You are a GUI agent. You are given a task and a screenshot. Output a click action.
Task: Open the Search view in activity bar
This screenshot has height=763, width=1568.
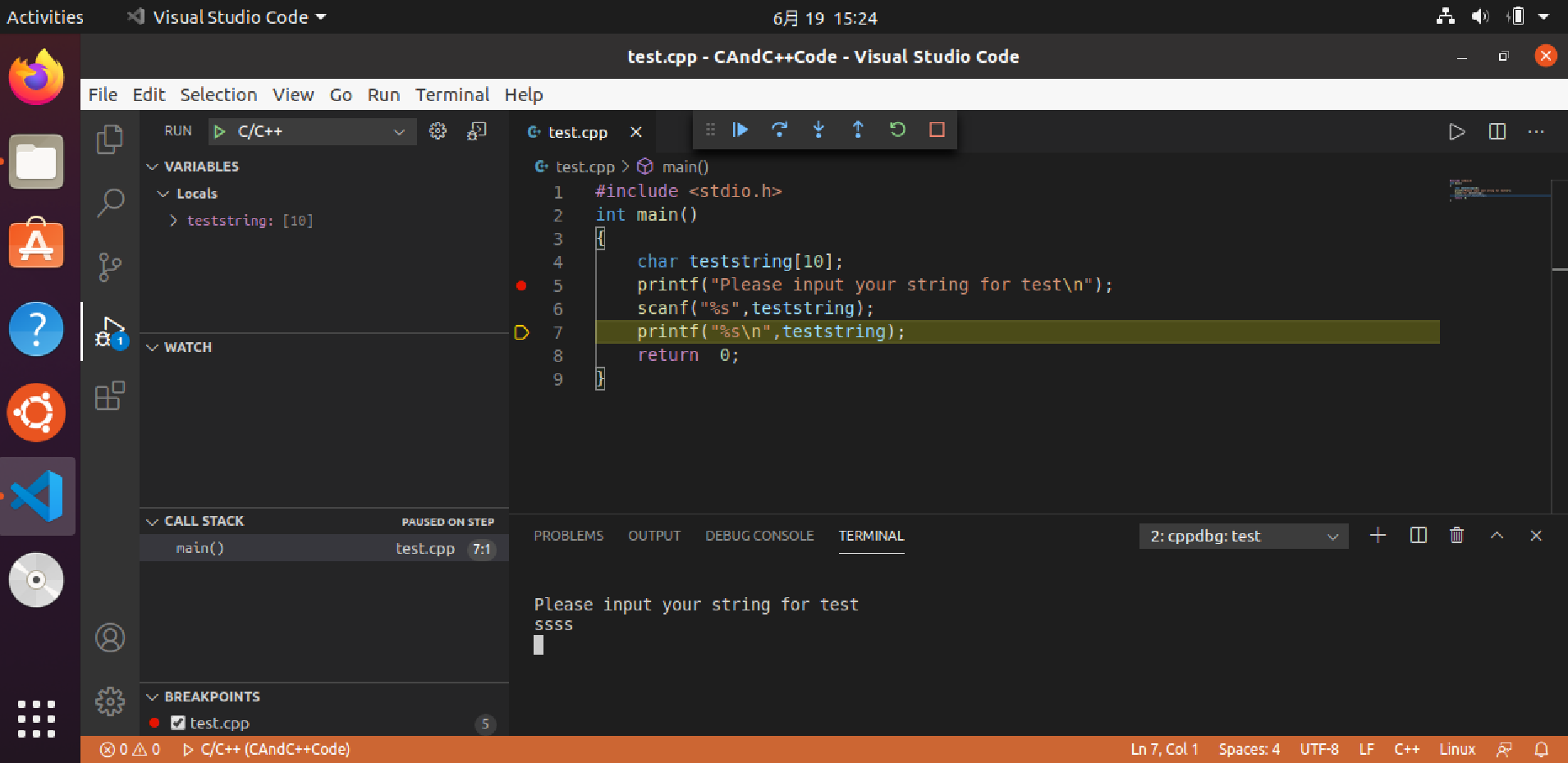click(110, 203)
